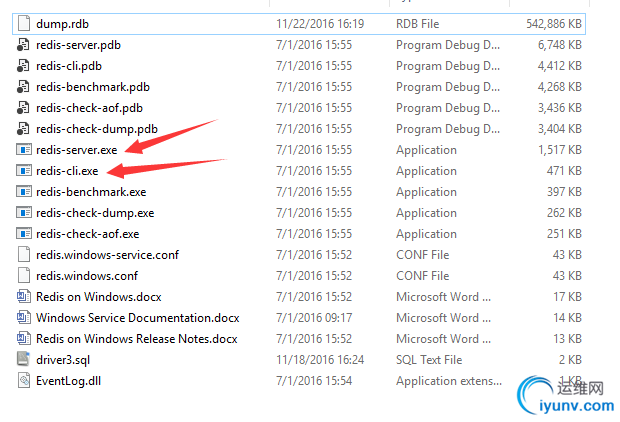
Task: Select the redis-check-aof.exe icon
Action: [25, 233]
